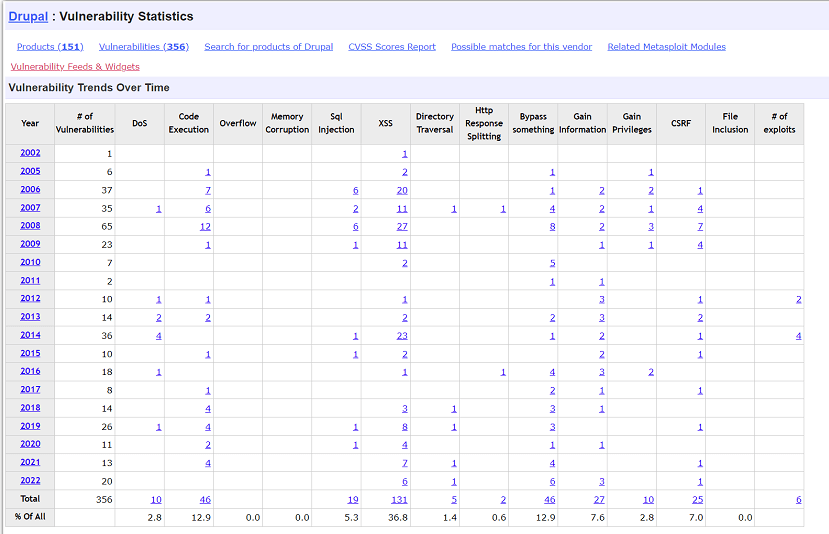Open the 2014 year statistics

click(30, 335)
